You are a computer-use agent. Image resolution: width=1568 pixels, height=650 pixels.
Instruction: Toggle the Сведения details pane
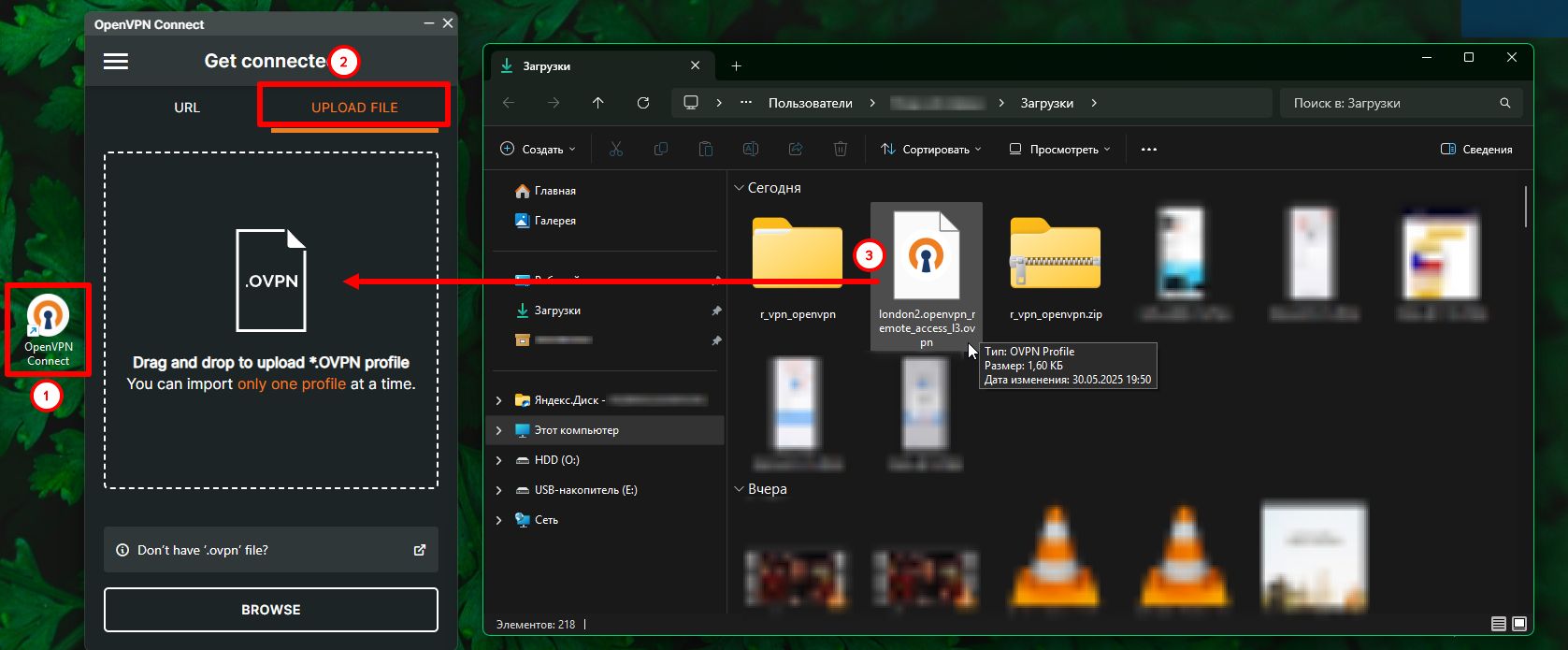point(1476,150)
